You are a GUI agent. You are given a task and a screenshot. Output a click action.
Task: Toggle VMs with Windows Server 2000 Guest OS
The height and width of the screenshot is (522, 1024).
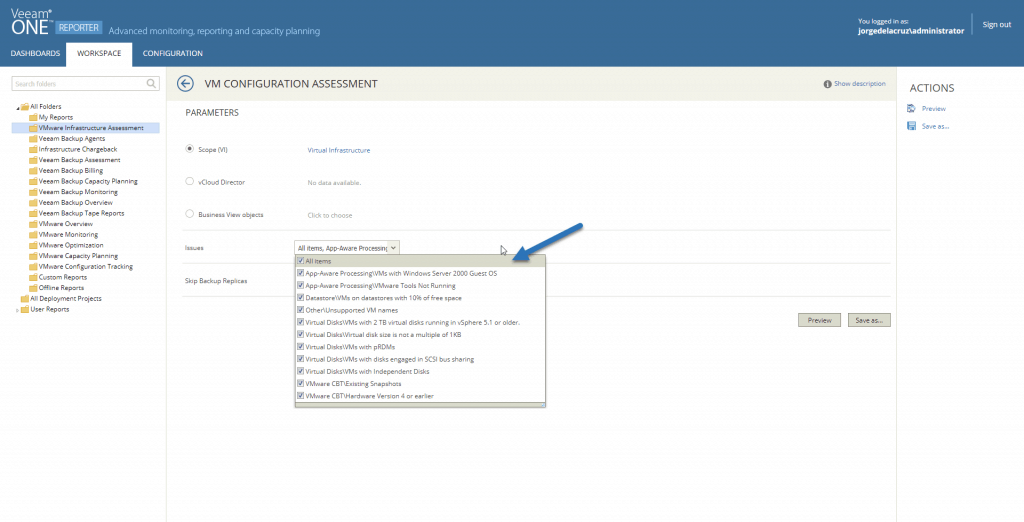pos(300,273)
